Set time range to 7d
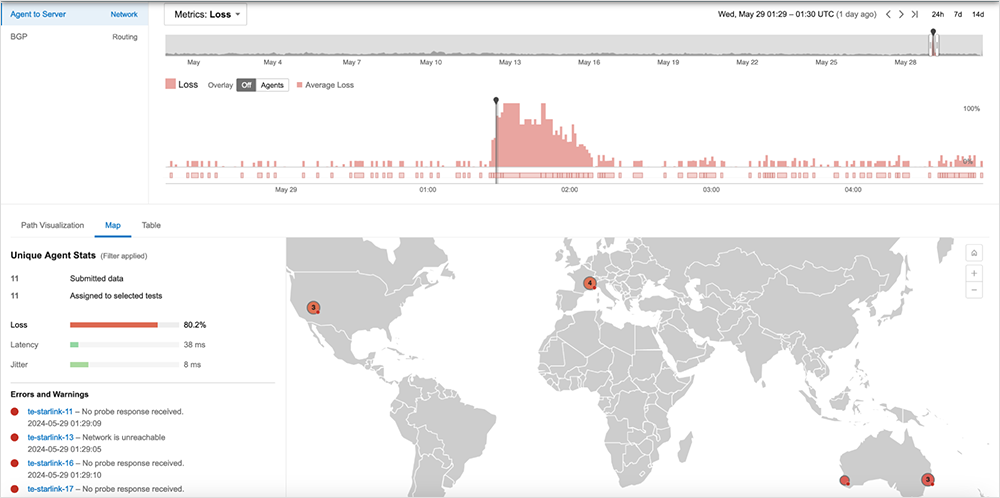 958,14
